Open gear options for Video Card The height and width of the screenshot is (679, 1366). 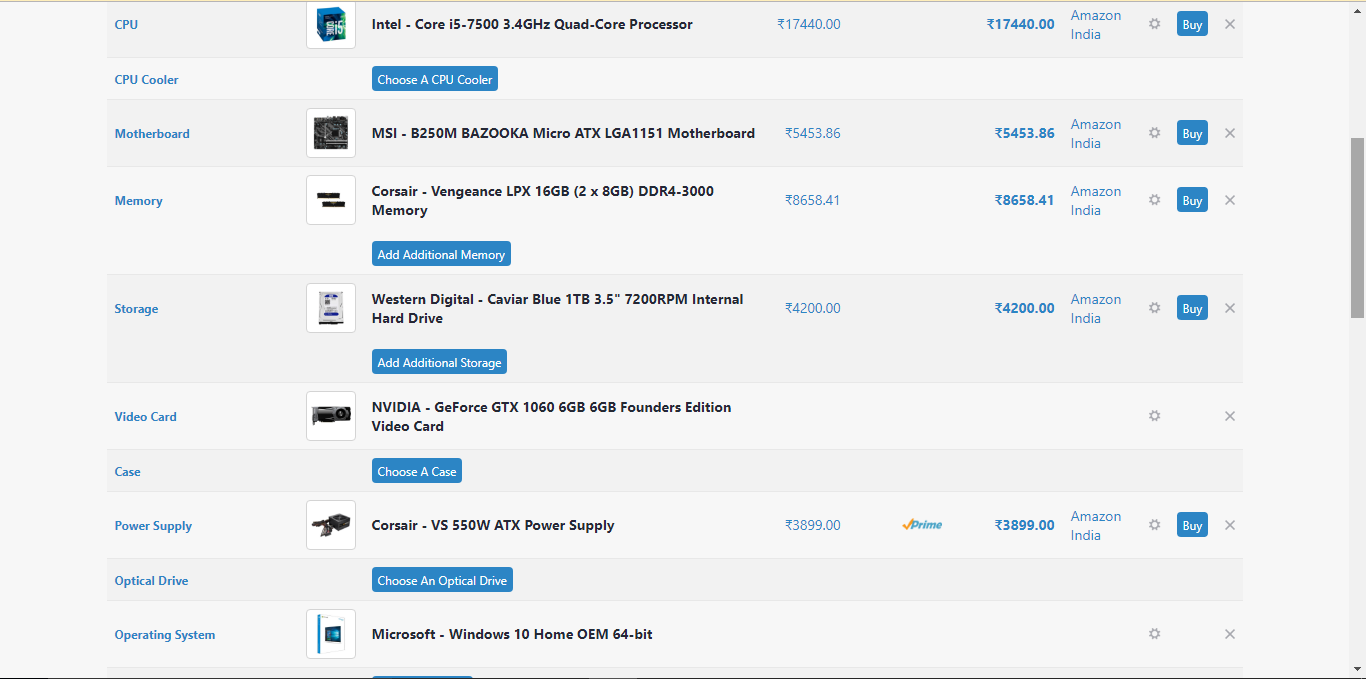[x=1154, y=416]
